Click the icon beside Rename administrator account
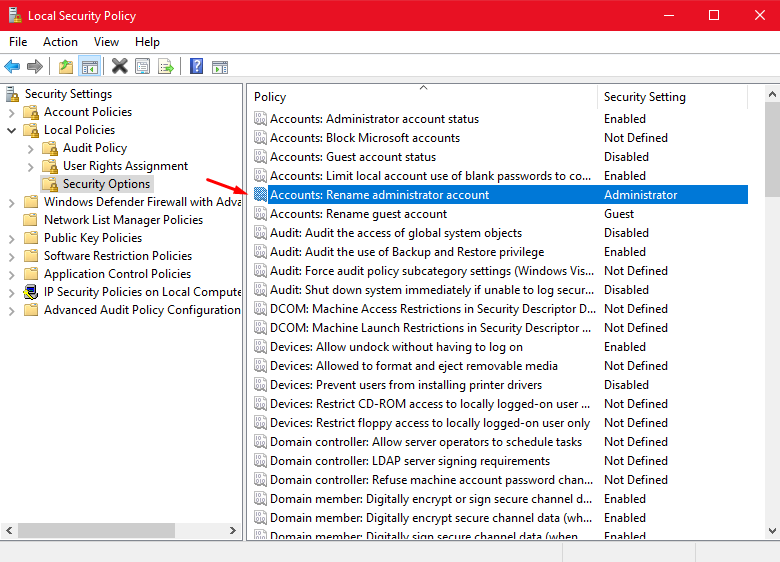The image size is (780, 562). (x=260, y=194)
